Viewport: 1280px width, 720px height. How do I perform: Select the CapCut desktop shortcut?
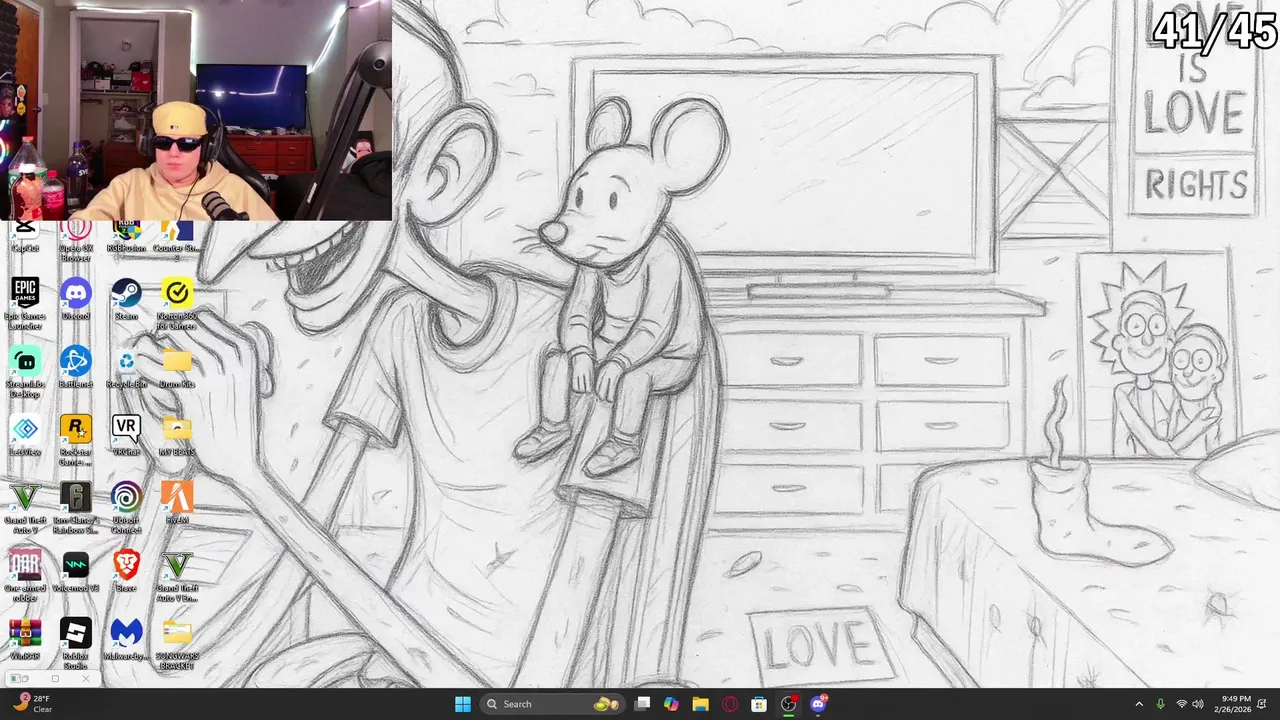pyautogui.click(x=25, y=237)
